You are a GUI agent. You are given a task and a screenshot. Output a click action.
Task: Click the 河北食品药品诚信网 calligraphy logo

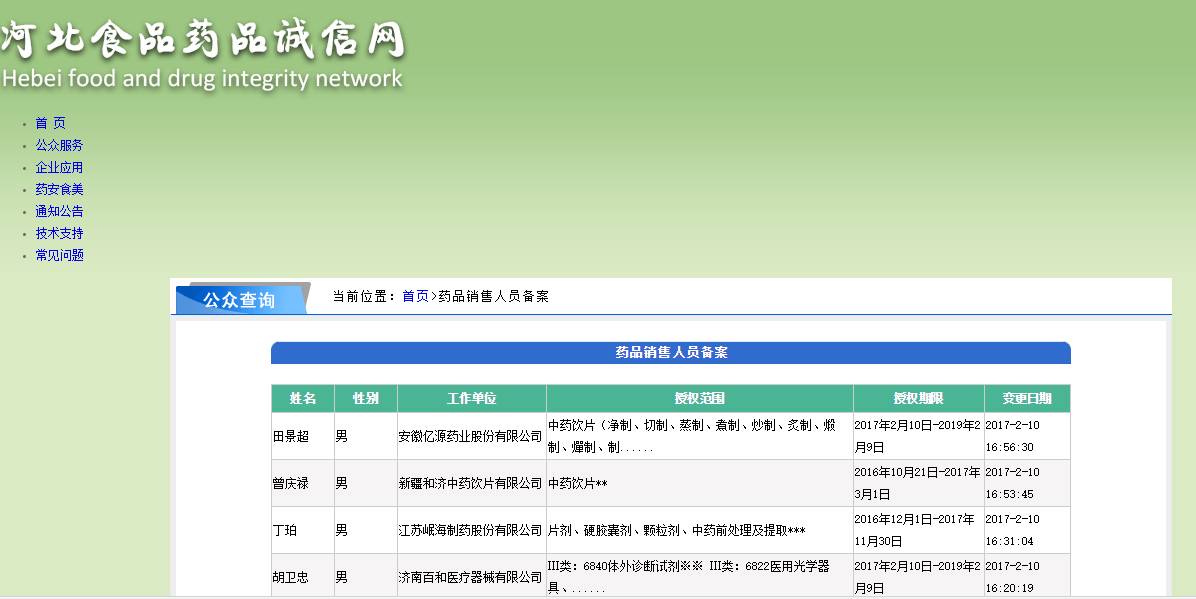(203, 40)
